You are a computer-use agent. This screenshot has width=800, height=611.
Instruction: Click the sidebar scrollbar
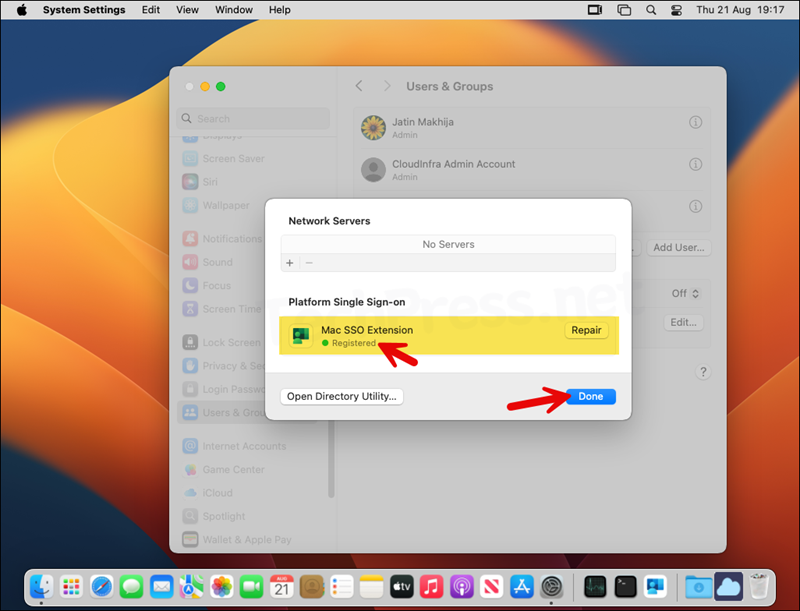(x=331, y=458)
